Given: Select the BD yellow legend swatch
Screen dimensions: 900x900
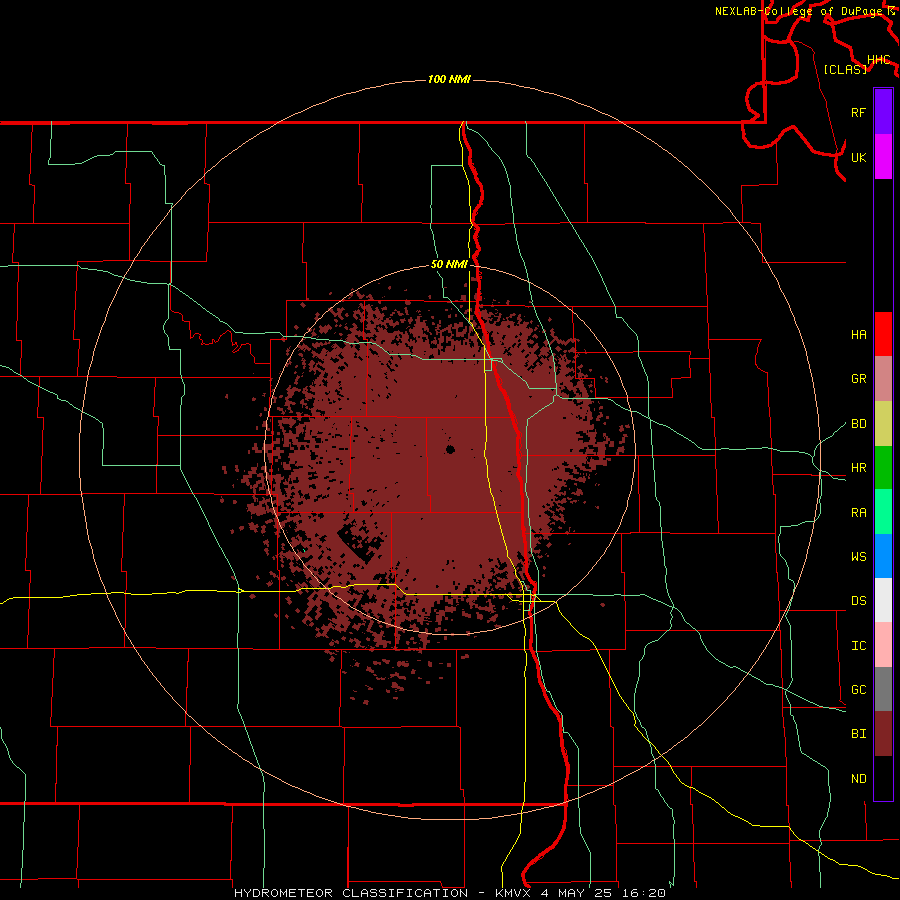Looking at the screenshot, I should click(x=883, y=424).
